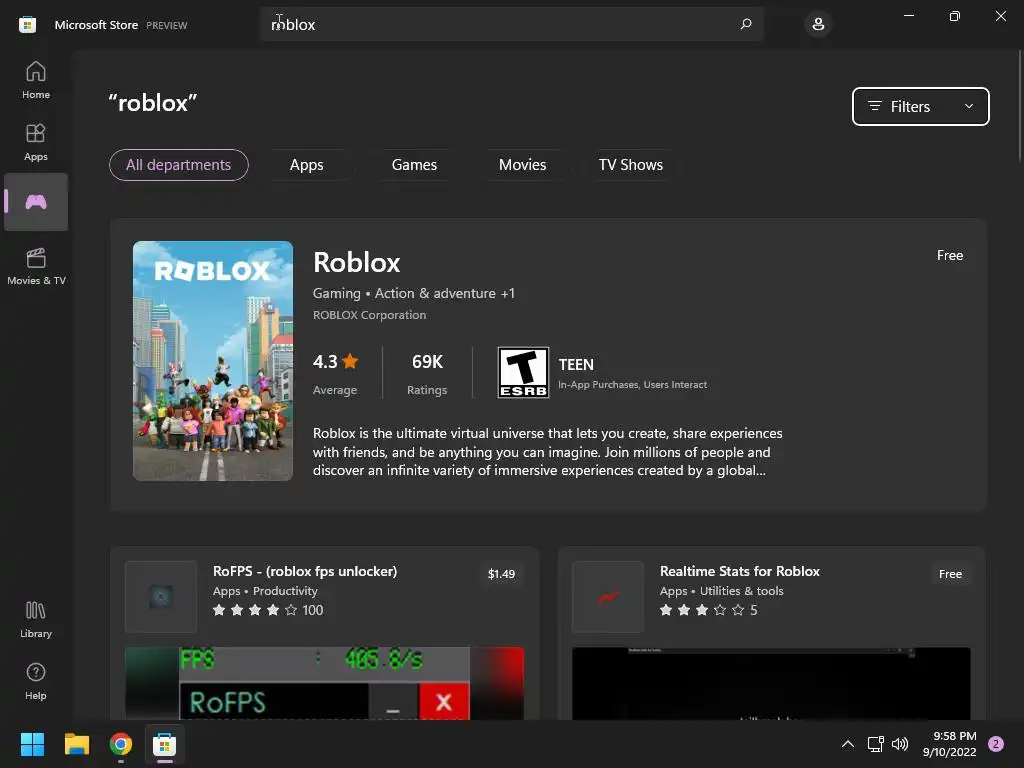The image size is (1024, 768).
Task: Click the Roblox description paragraph
Action: click(x=547, y=452)
